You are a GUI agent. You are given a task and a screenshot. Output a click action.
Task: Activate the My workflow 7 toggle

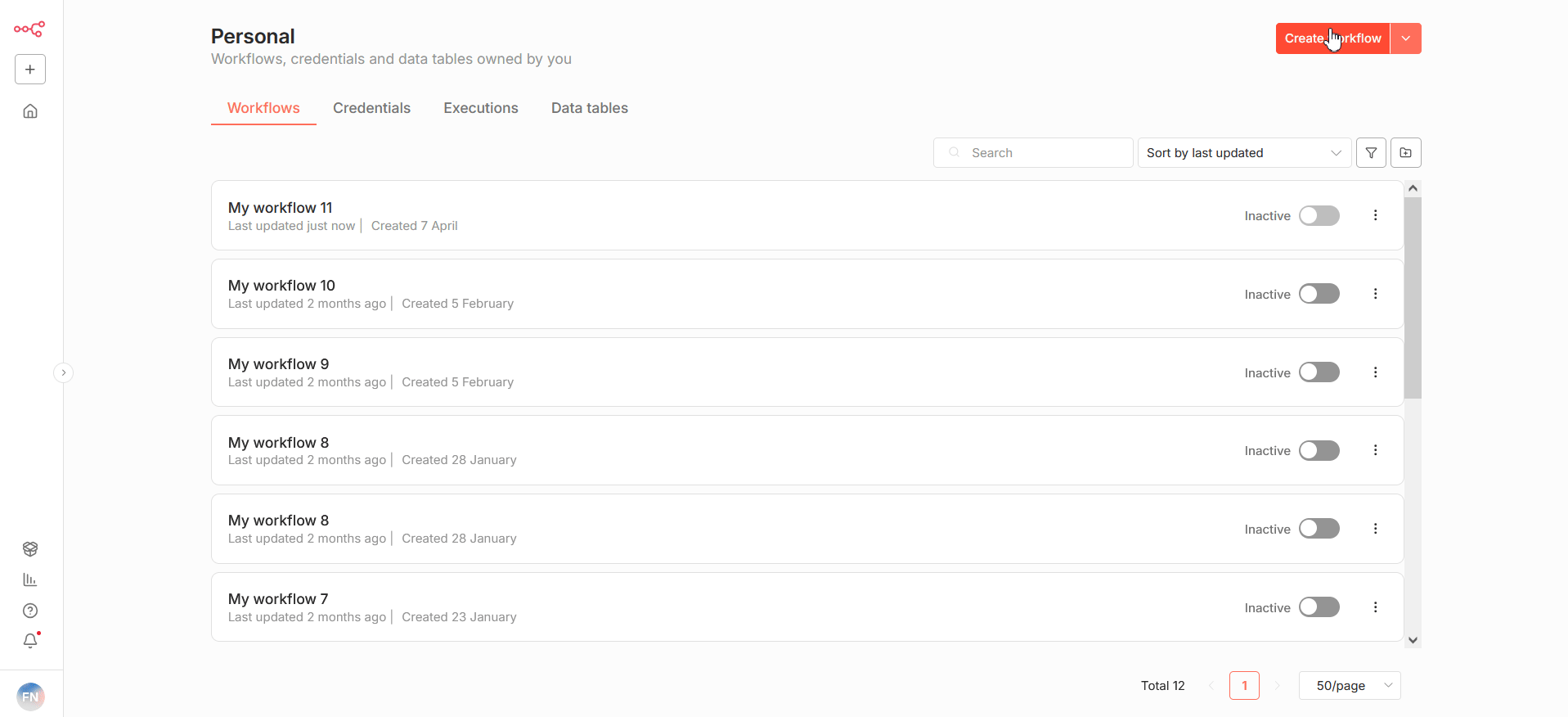click(1319, 607)
